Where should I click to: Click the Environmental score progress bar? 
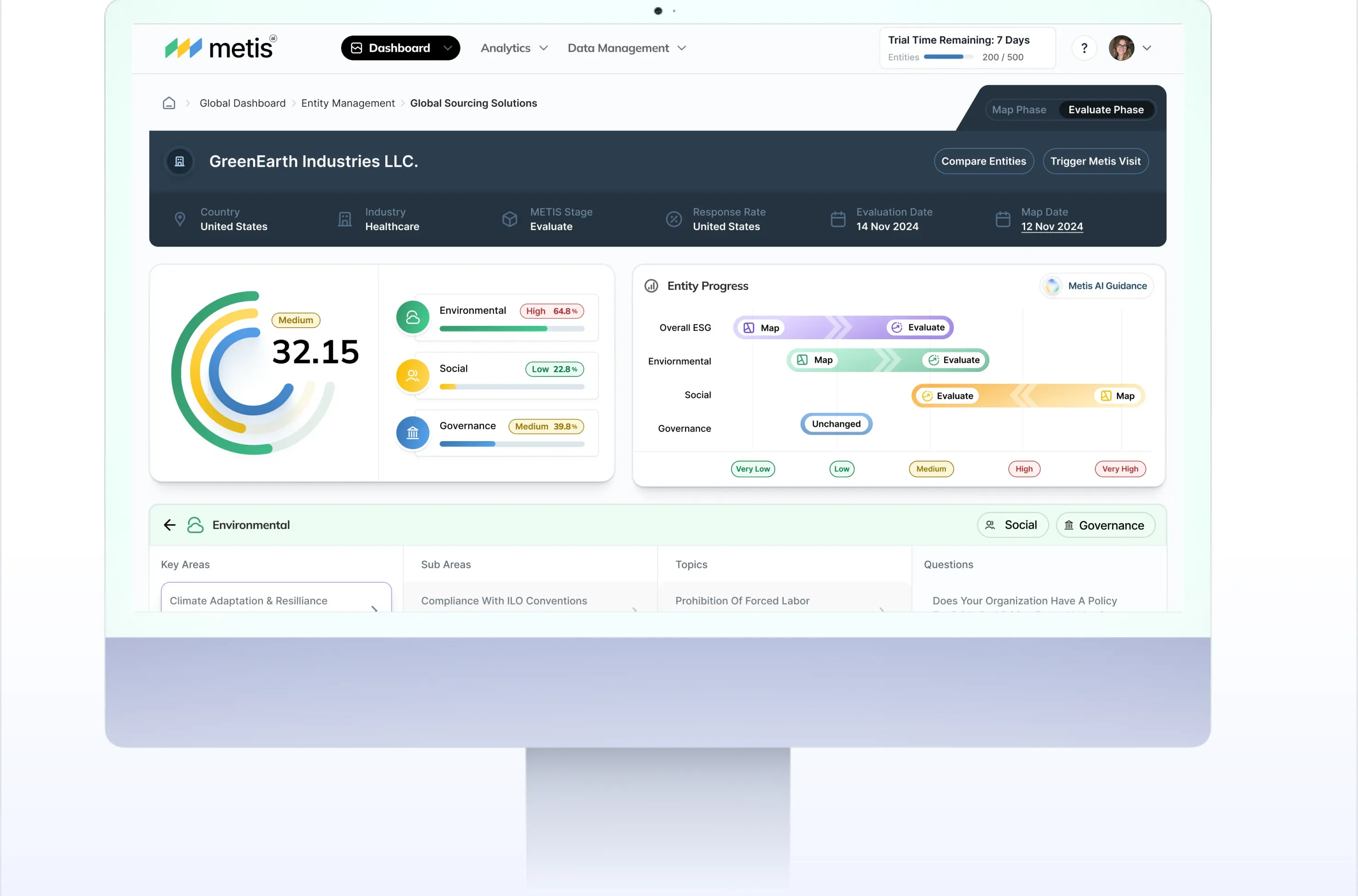(x=512, y=329)
